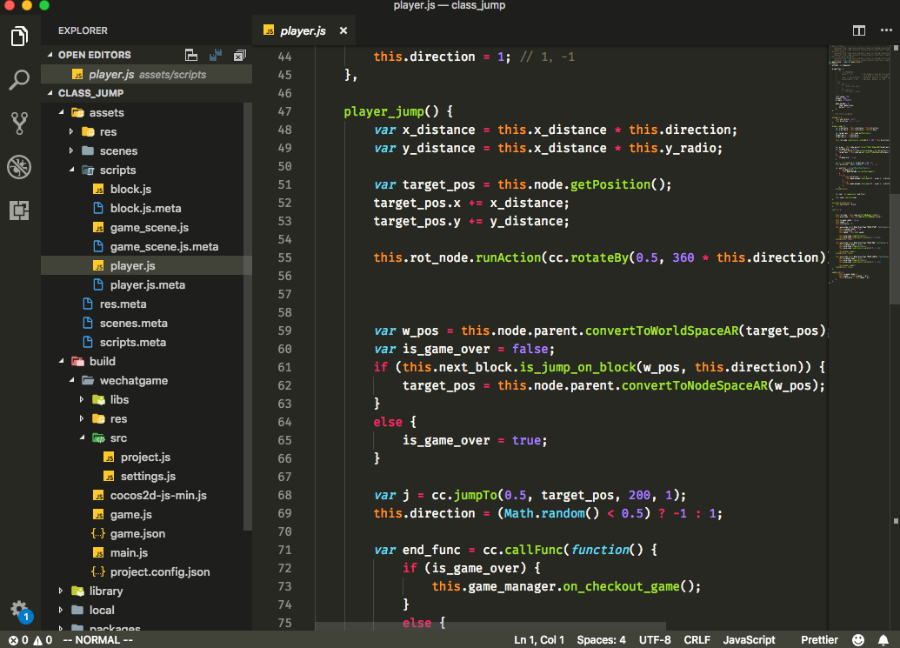
Task: Click Ln 1, Col 1 in status bar
Action: coord(539,640)
